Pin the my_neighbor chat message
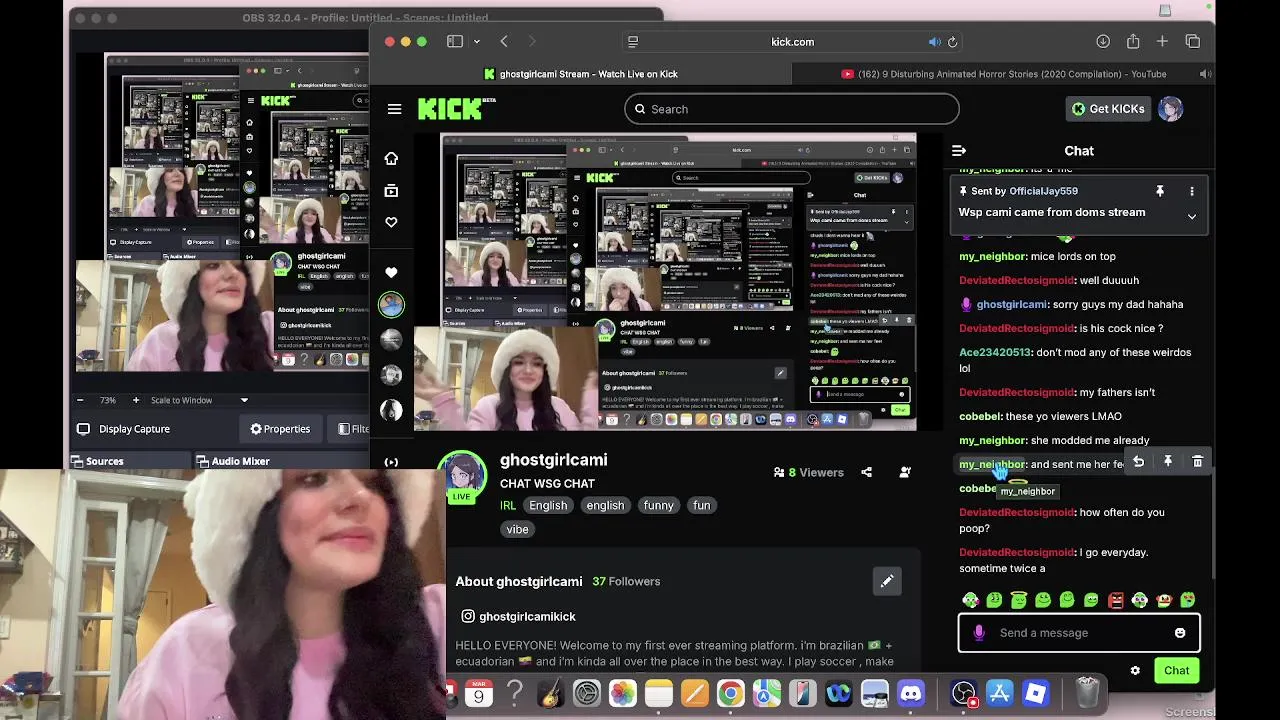This screenshot has width=1280, height=720. (x=1168, y=461)
